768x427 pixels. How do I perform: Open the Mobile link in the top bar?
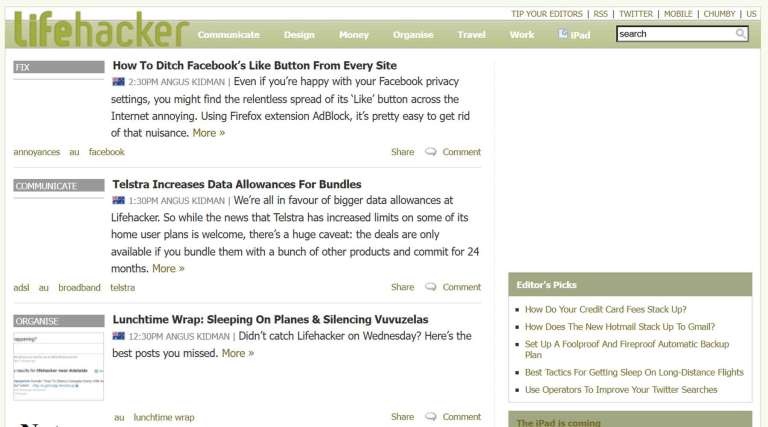tap(678, 14)
